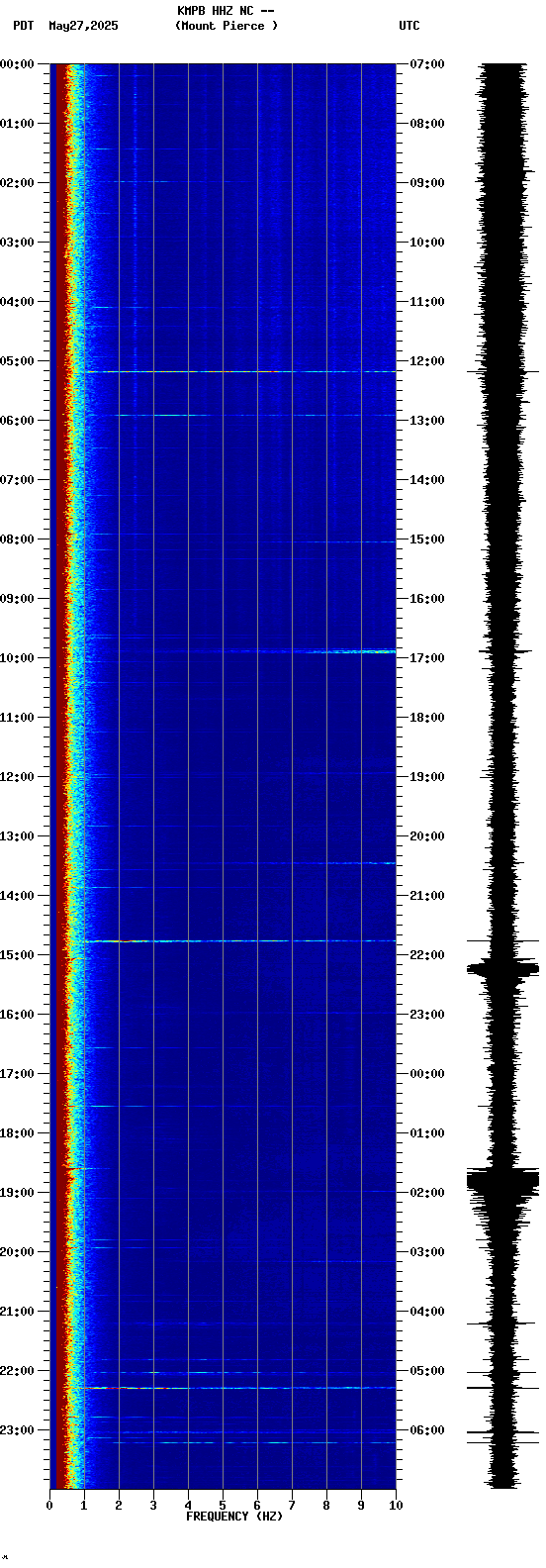Click the 08:00 UTC time label

(426, 124)
